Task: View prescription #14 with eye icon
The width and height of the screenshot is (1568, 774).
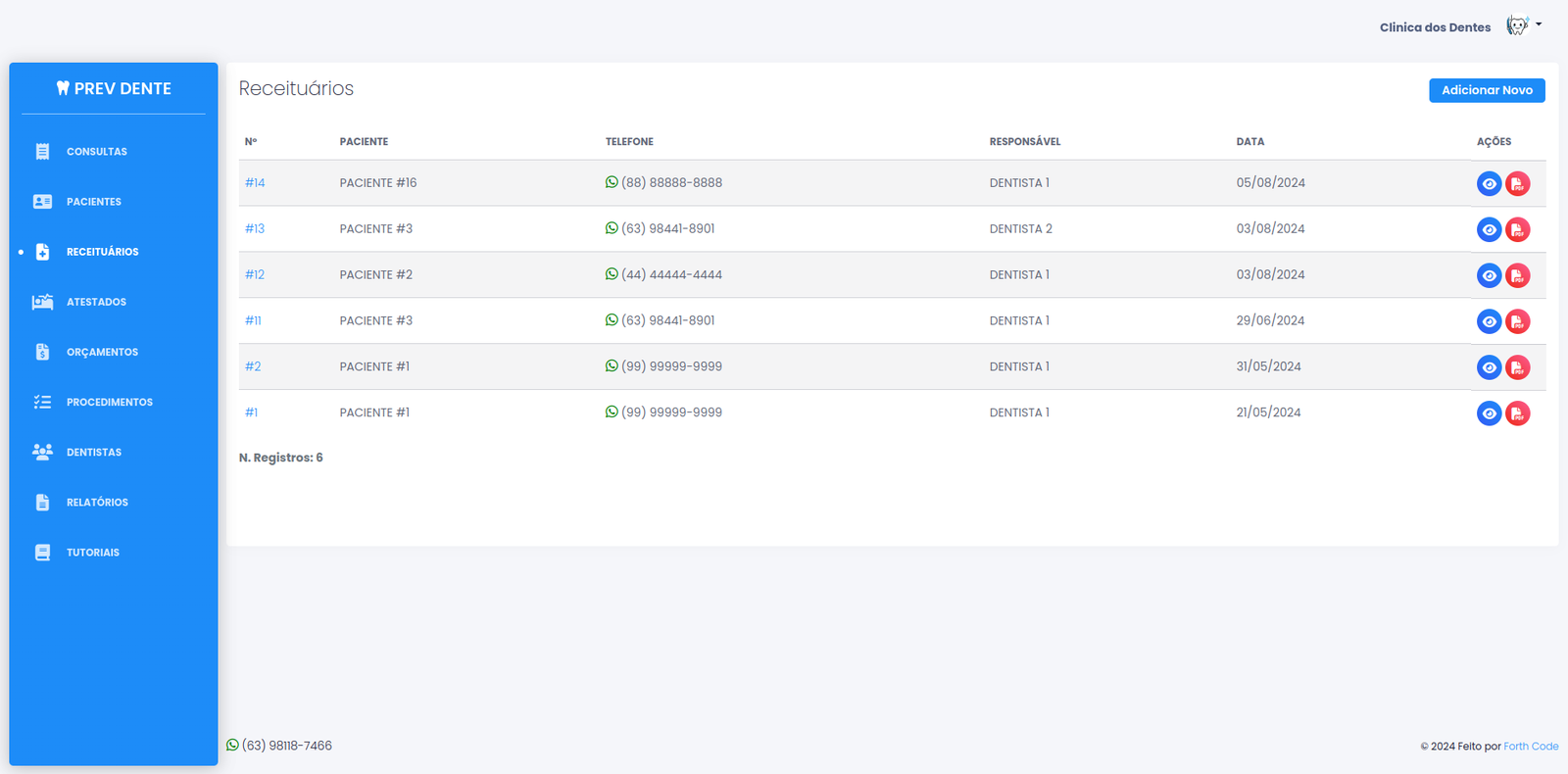Action: (1489, 184)
